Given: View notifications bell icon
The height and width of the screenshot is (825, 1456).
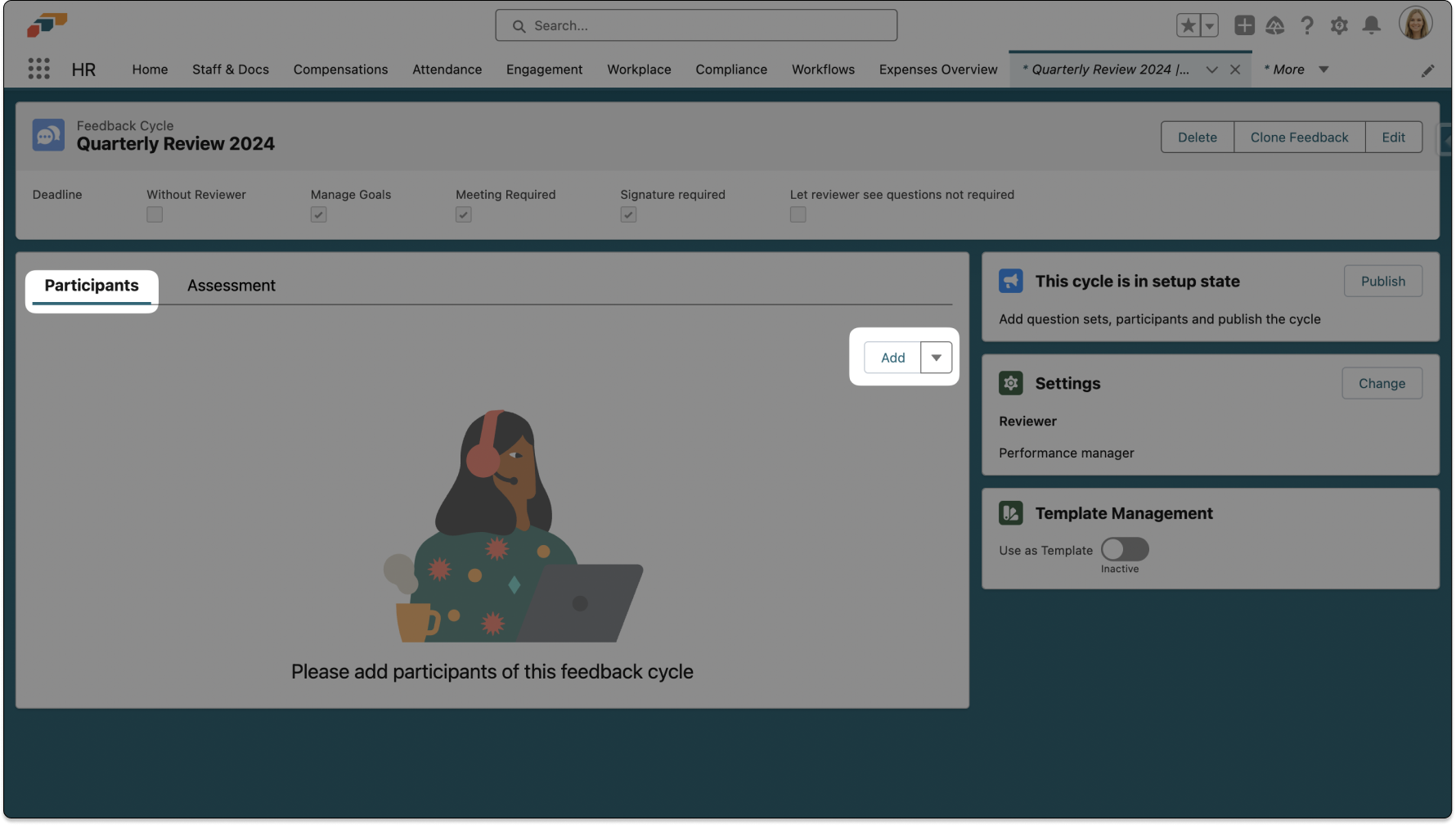Looking at the screenshot, I should [x=1372, y=25].
